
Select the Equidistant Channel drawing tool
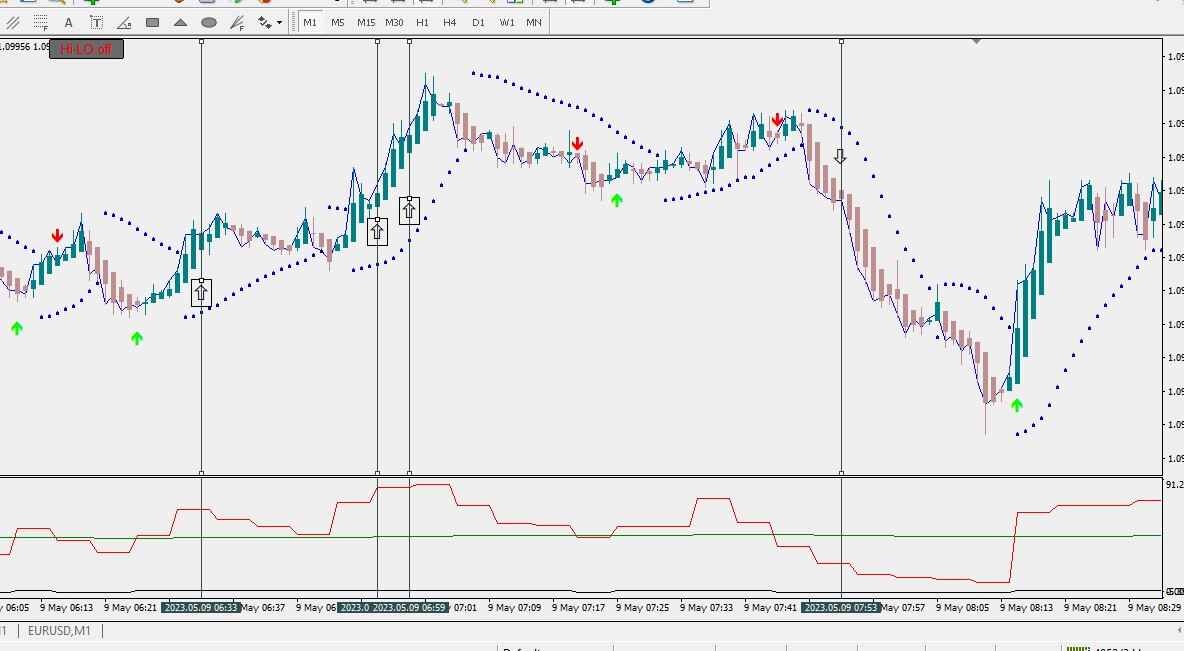click(x=13, y=23)
